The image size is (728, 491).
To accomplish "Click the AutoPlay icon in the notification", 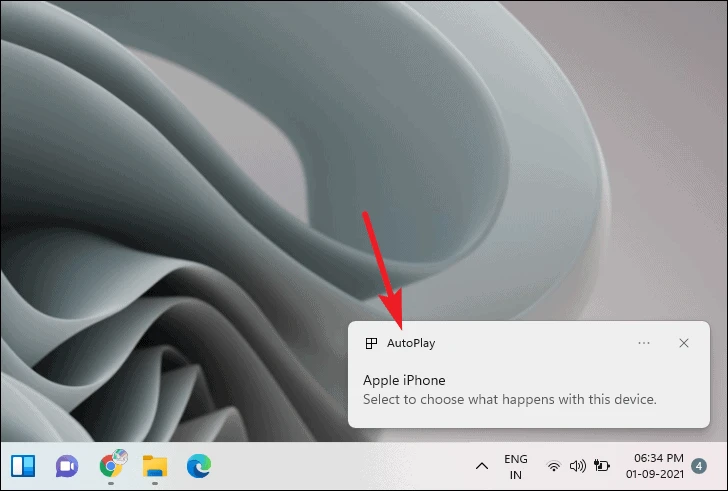I will pyautogui.click(x=371, y=343).
